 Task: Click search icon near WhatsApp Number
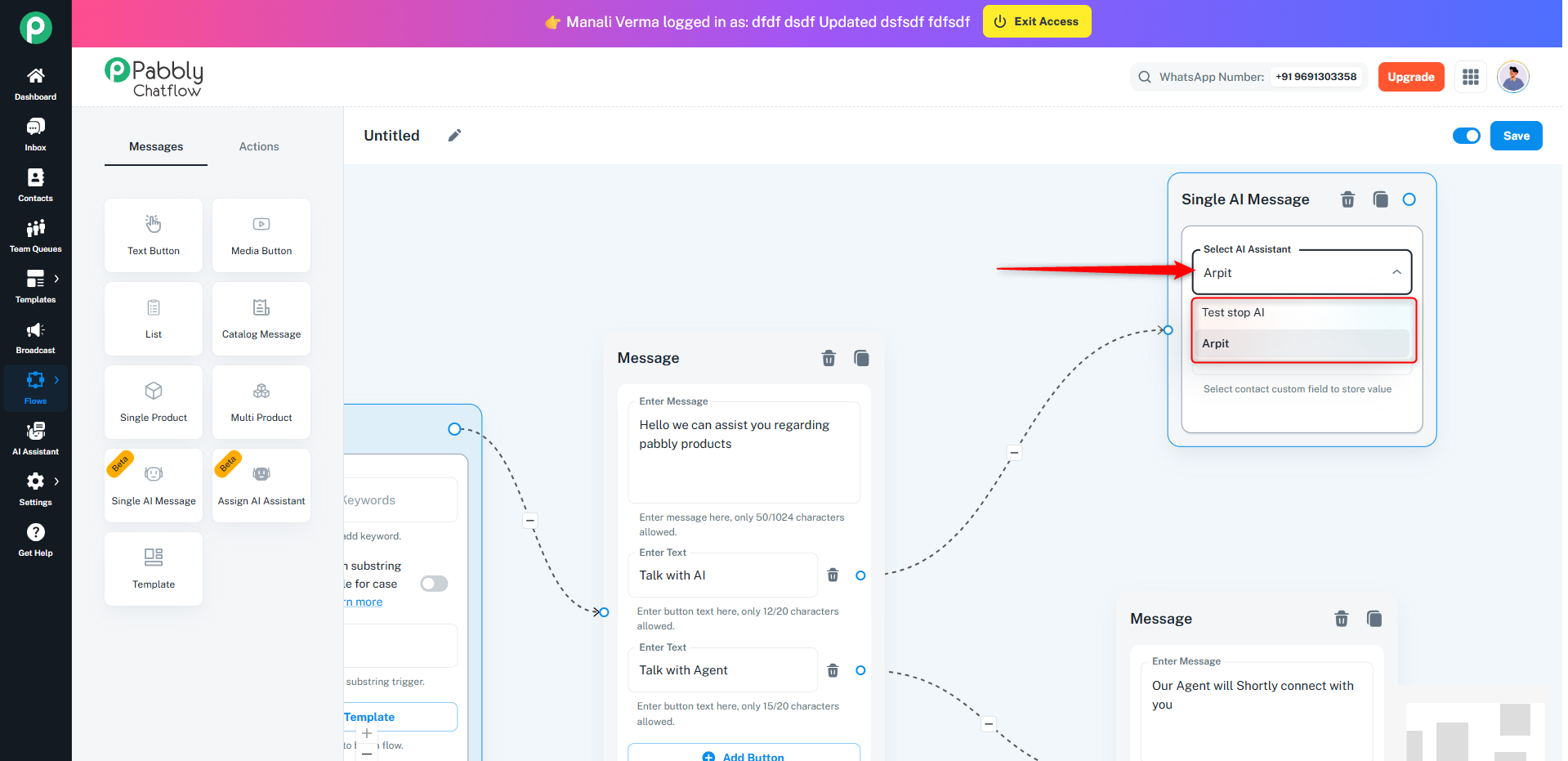(1145, 77)
